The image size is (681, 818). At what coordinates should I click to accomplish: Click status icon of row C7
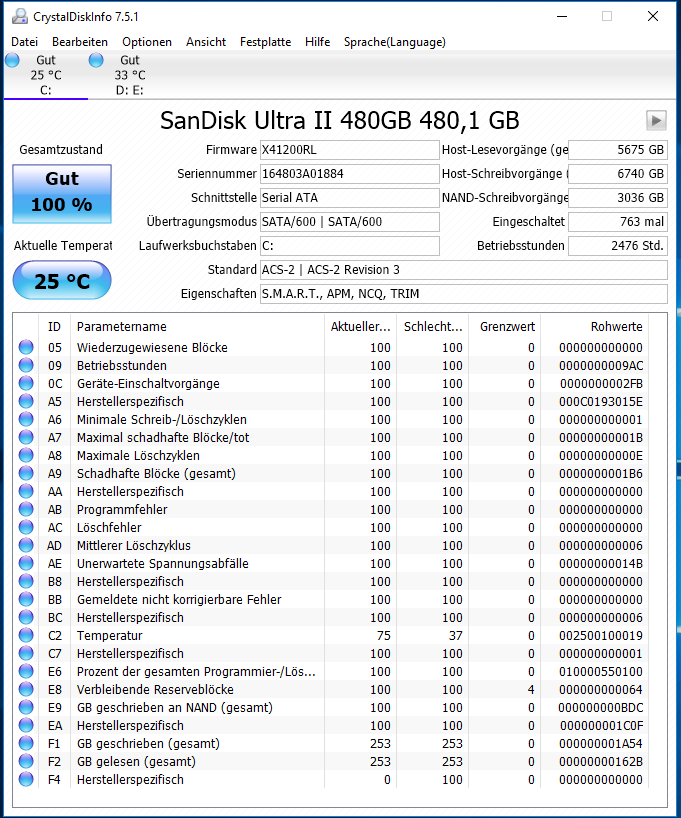click(26, 653)
